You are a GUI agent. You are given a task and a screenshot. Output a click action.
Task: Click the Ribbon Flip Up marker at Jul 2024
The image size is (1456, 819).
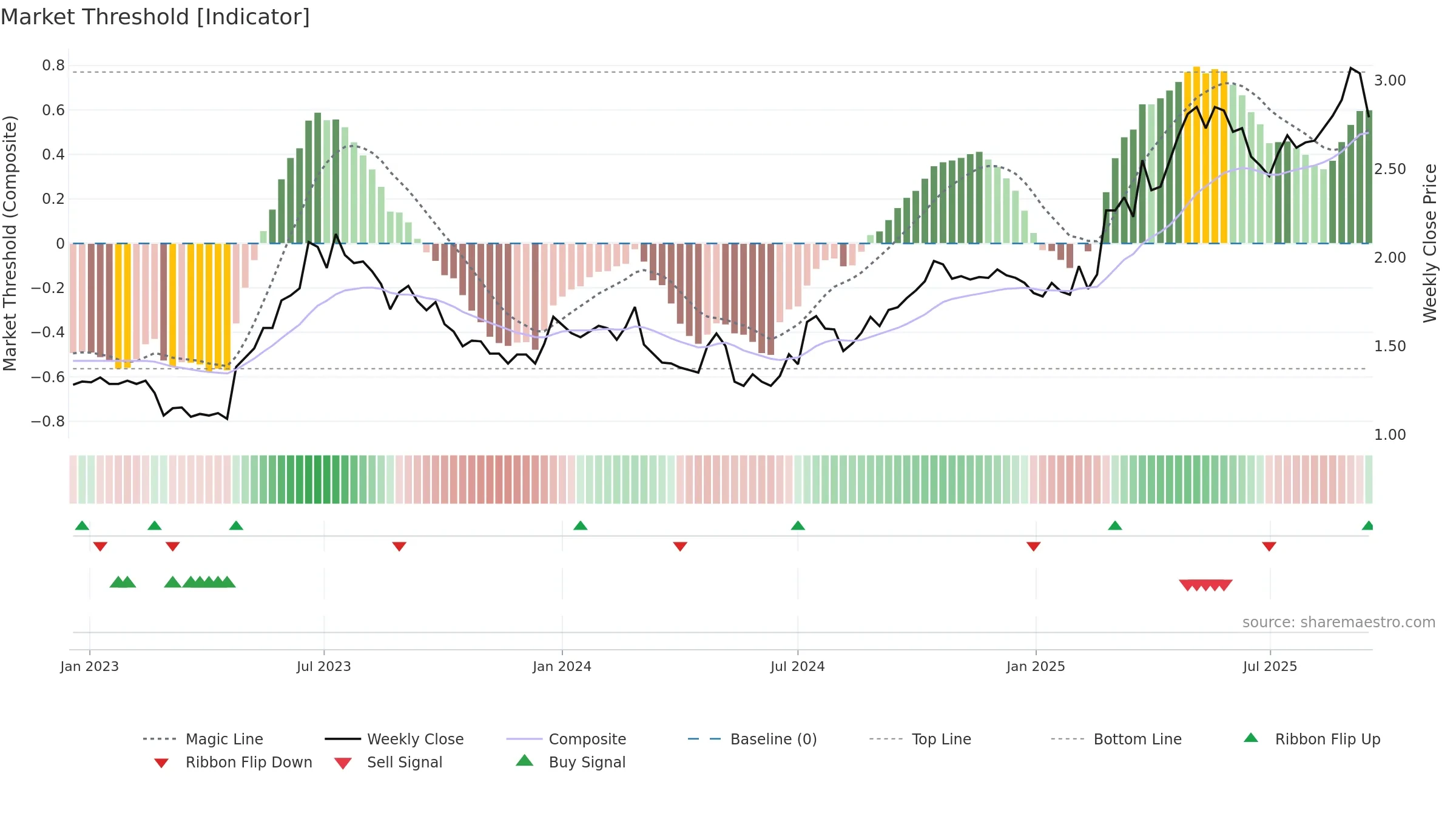[798, 525]
